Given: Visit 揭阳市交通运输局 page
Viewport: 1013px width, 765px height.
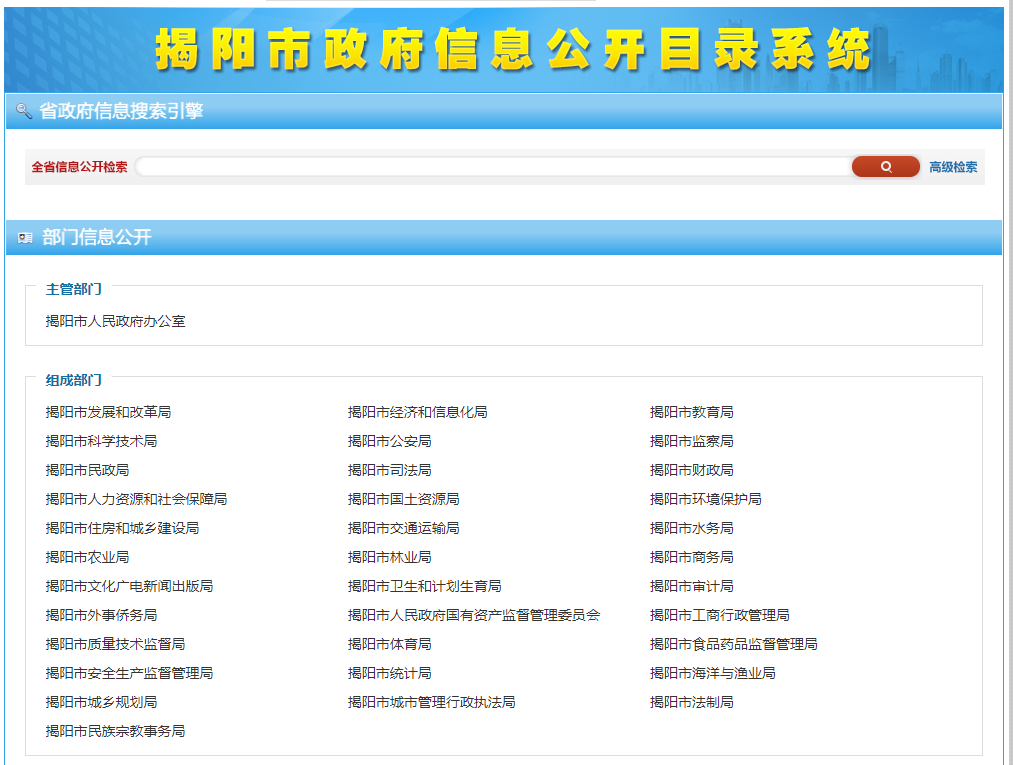Looking at the screenshot, I should pyautogui.click(x=403, y=529).
